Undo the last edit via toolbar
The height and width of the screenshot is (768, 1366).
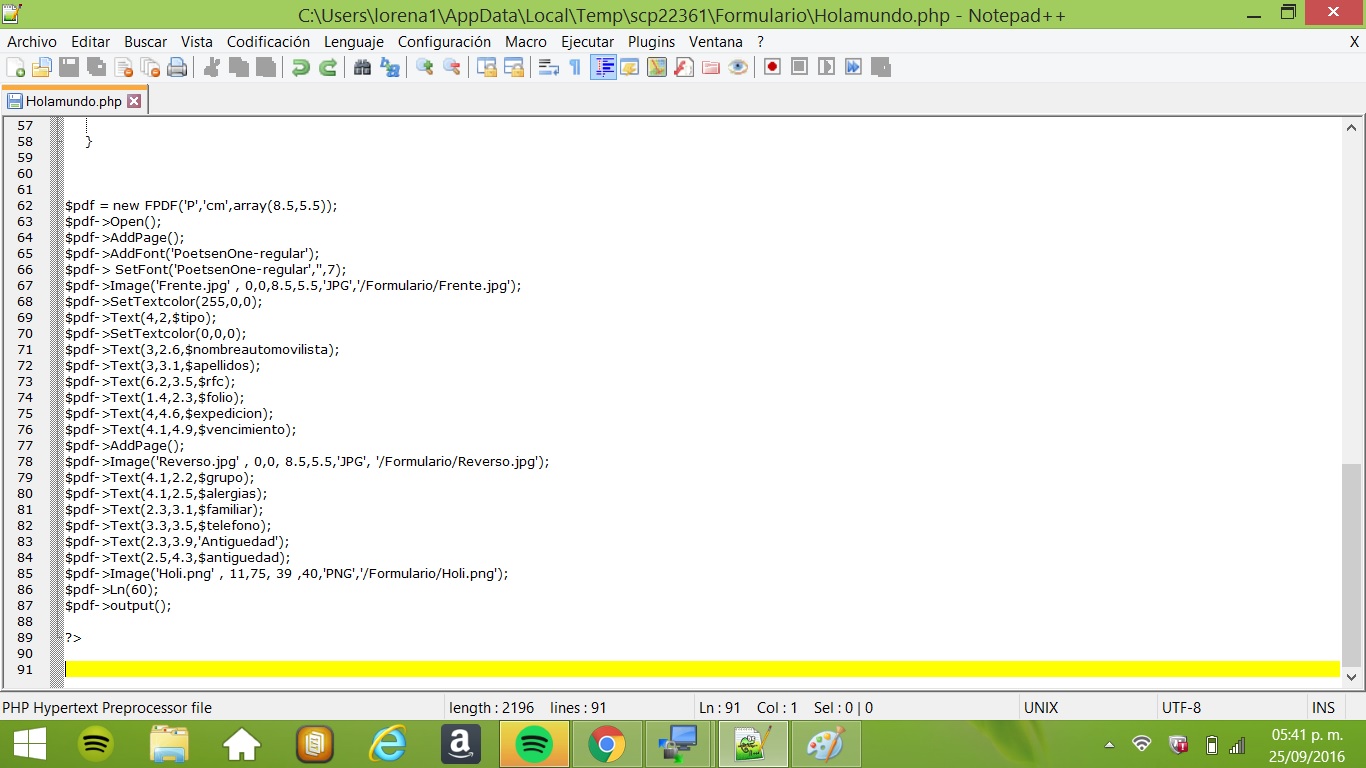(x=300, y=67)
